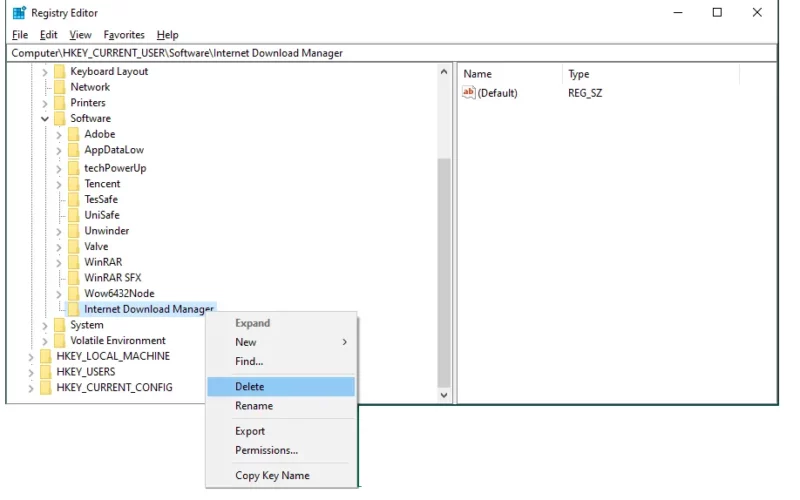Click the tree scrollbar up arrow
800x500 pixels.
pyautogui.click(x=444, y=72)
